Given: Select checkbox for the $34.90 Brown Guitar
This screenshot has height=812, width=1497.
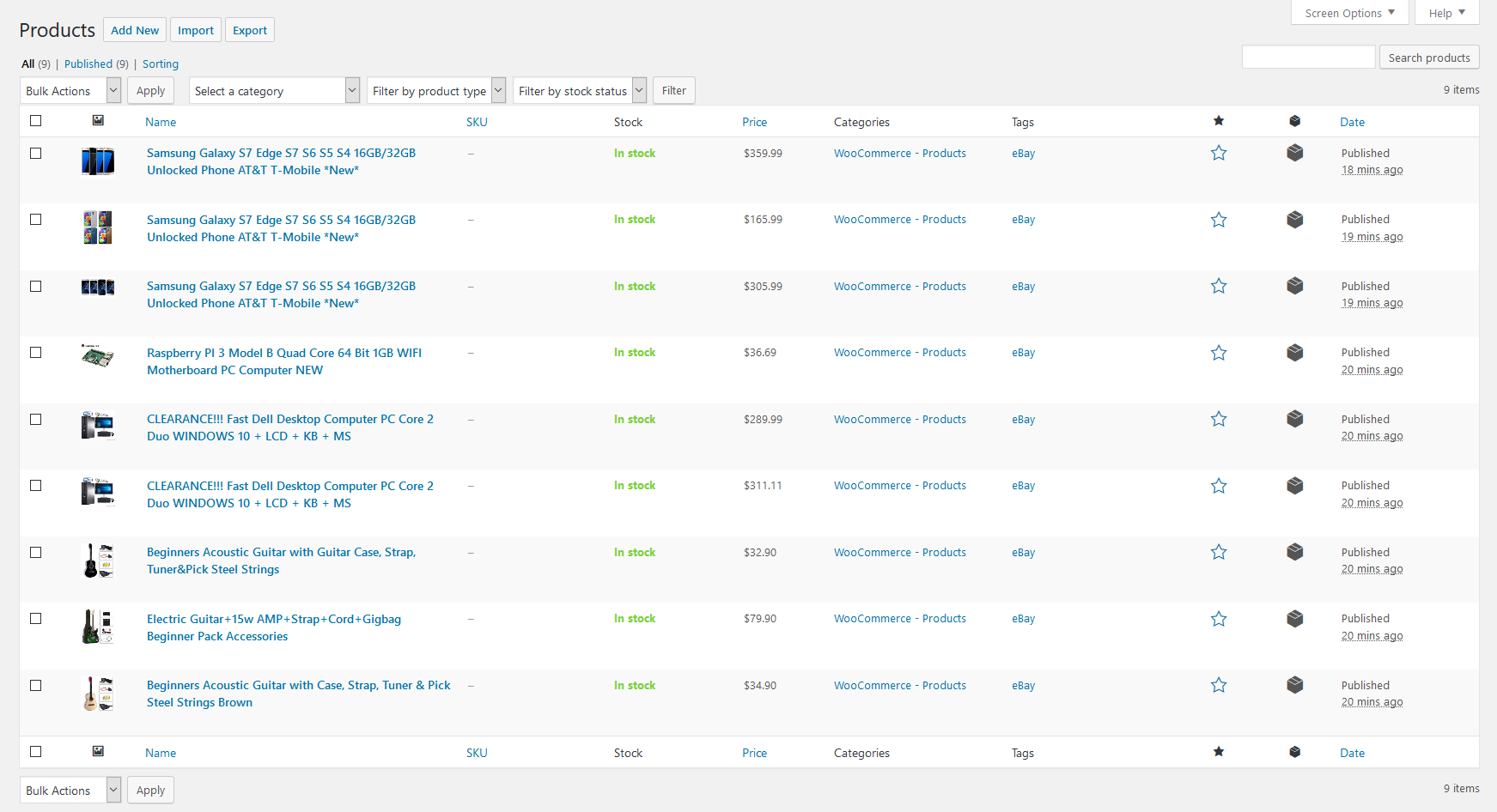Looking at the screenshot, I should tap(35, 685).
